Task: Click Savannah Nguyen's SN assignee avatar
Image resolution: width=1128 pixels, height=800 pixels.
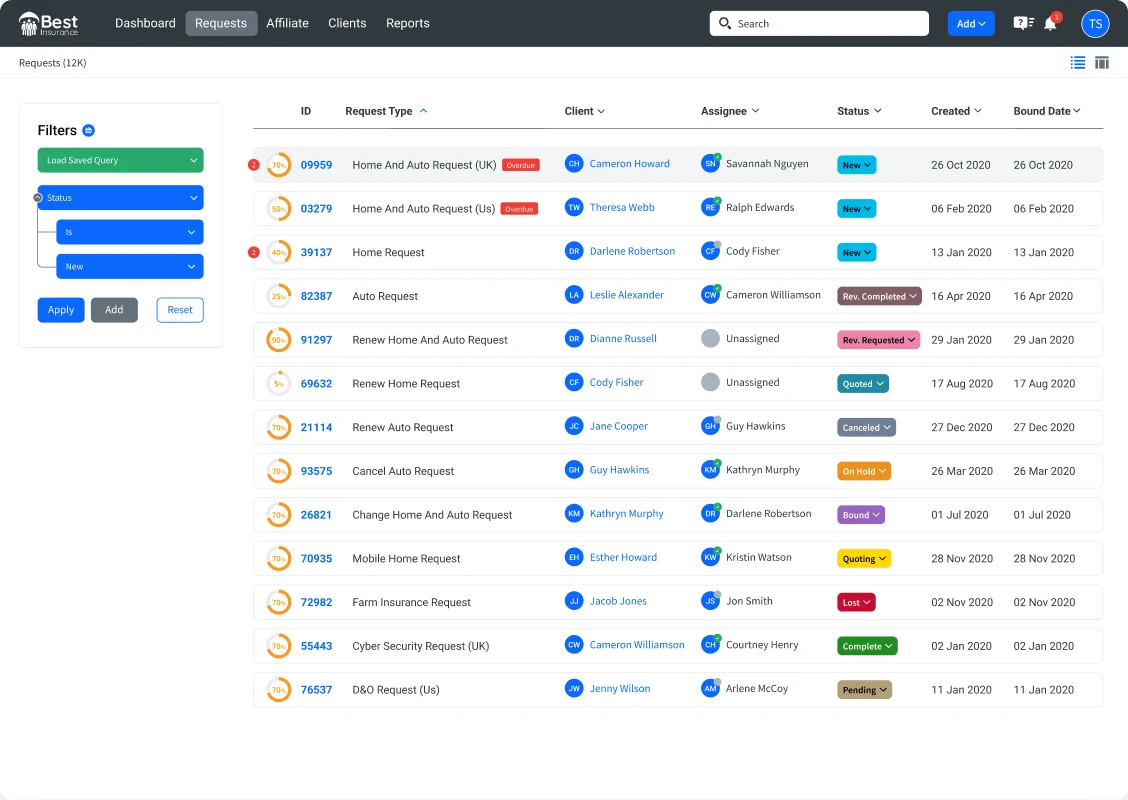Action: (710, 163)
